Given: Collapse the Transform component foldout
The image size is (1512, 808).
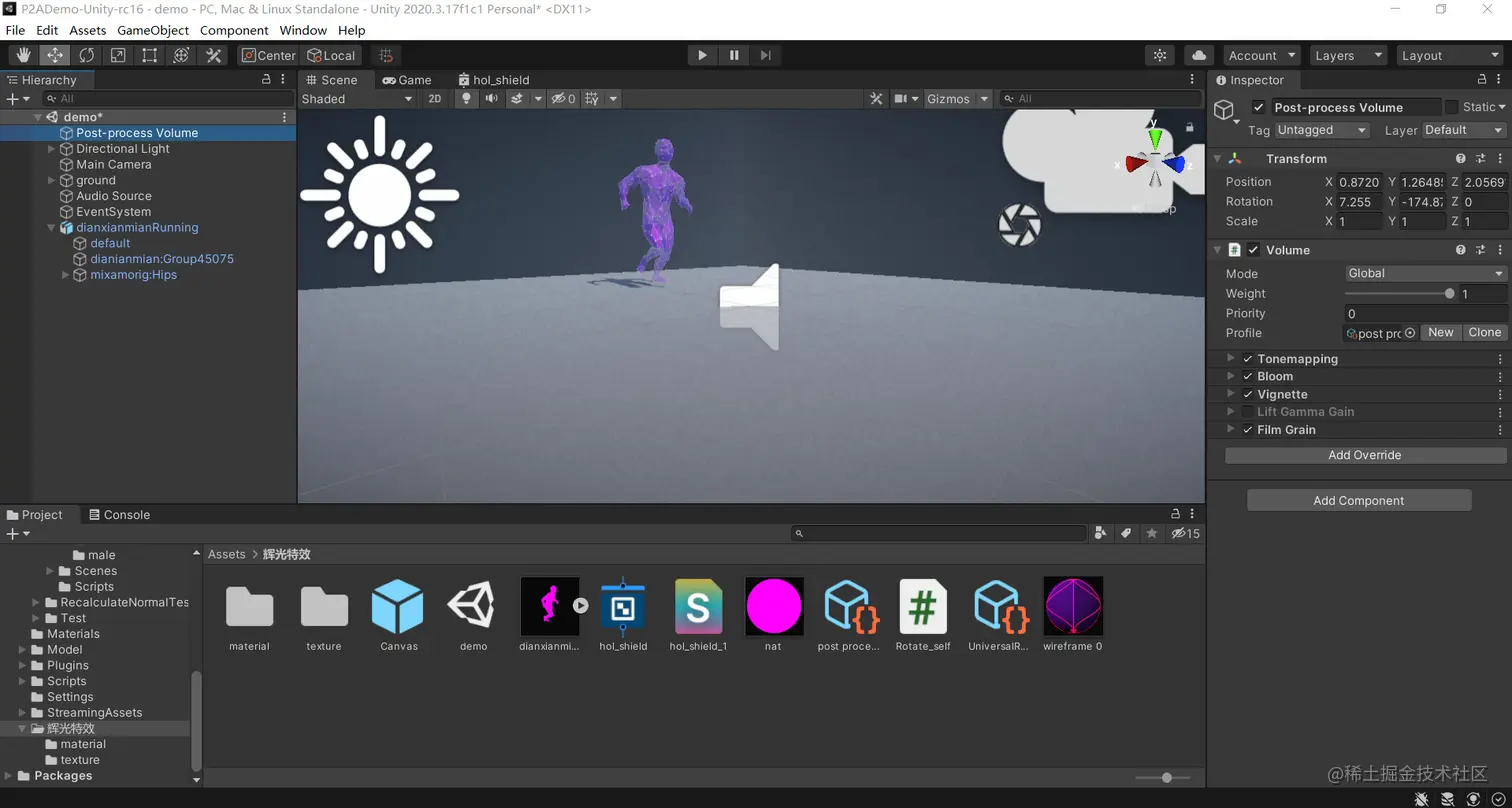Looking at the screenshot, I should pos(1217,159).
